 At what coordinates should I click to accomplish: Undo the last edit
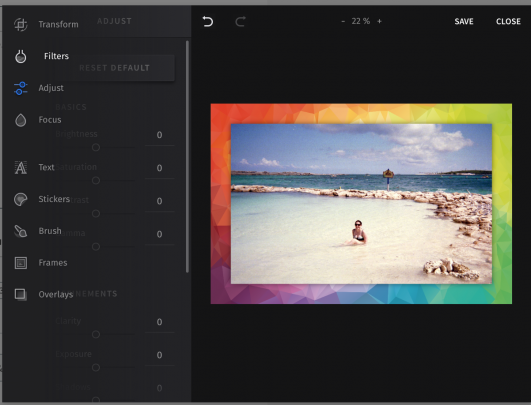point(208,21)
